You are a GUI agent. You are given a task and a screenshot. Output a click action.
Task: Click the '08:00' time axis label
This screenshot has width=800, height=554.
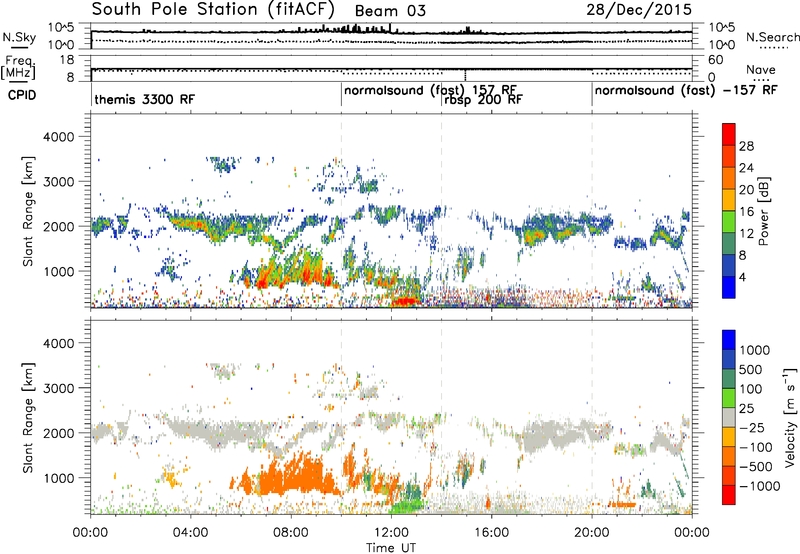(291, 533)
